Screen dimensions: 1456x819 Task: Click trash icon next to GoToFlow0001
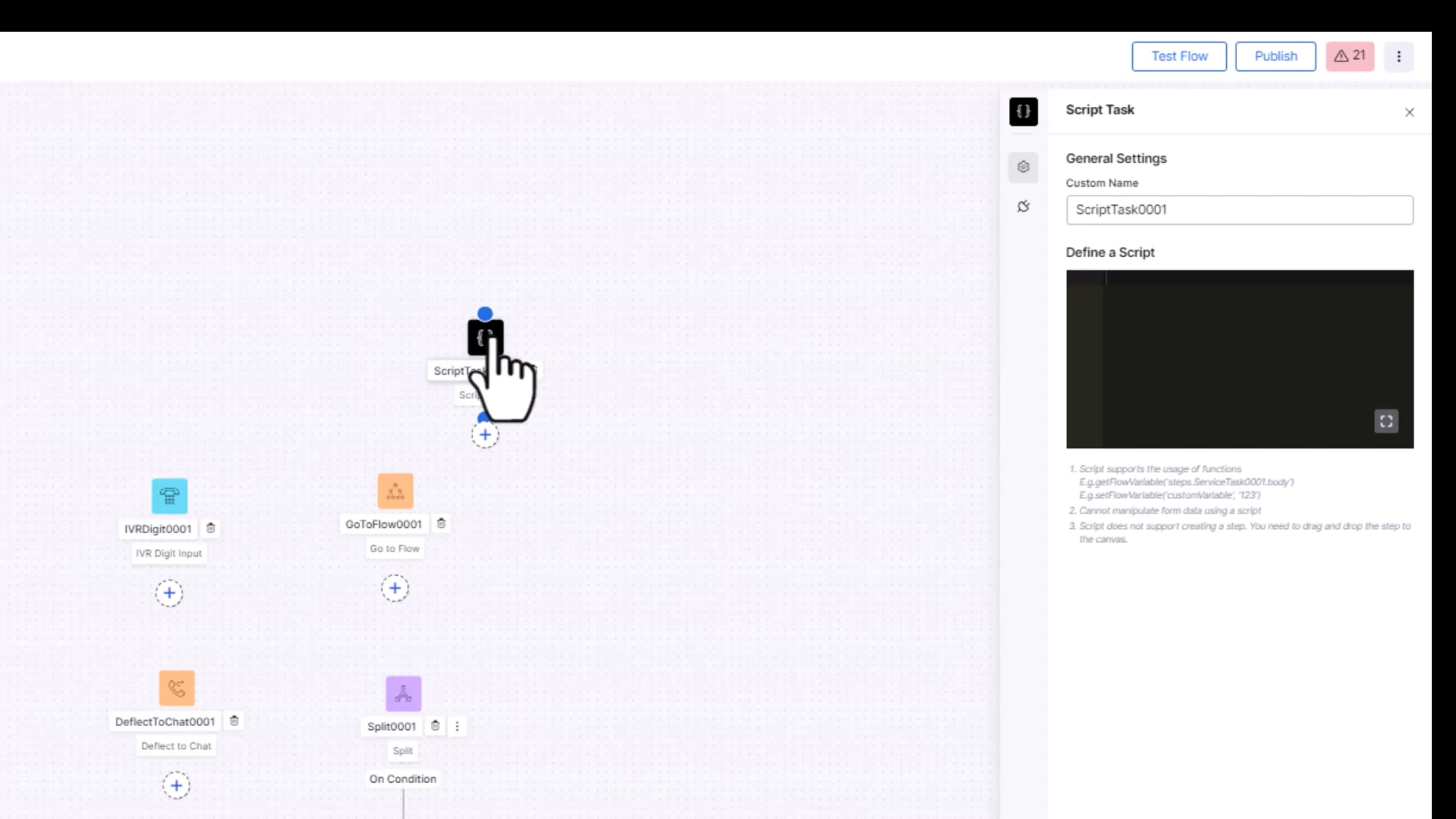pyautogui.click(x=441, y=524)
